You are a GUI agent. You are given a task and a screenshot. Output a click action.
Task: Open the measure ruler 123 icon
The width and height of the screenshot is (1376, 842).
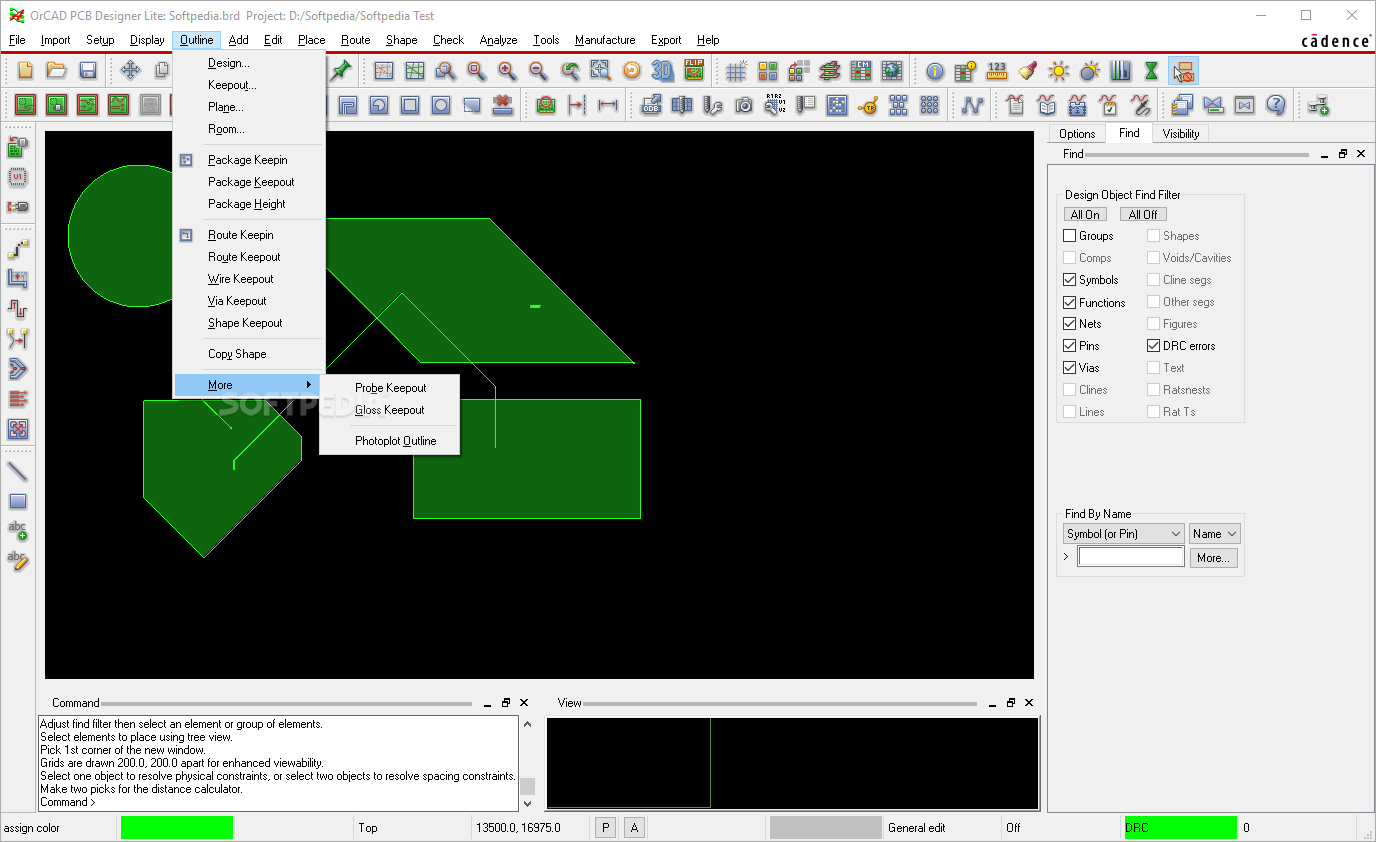click(996, 71)
